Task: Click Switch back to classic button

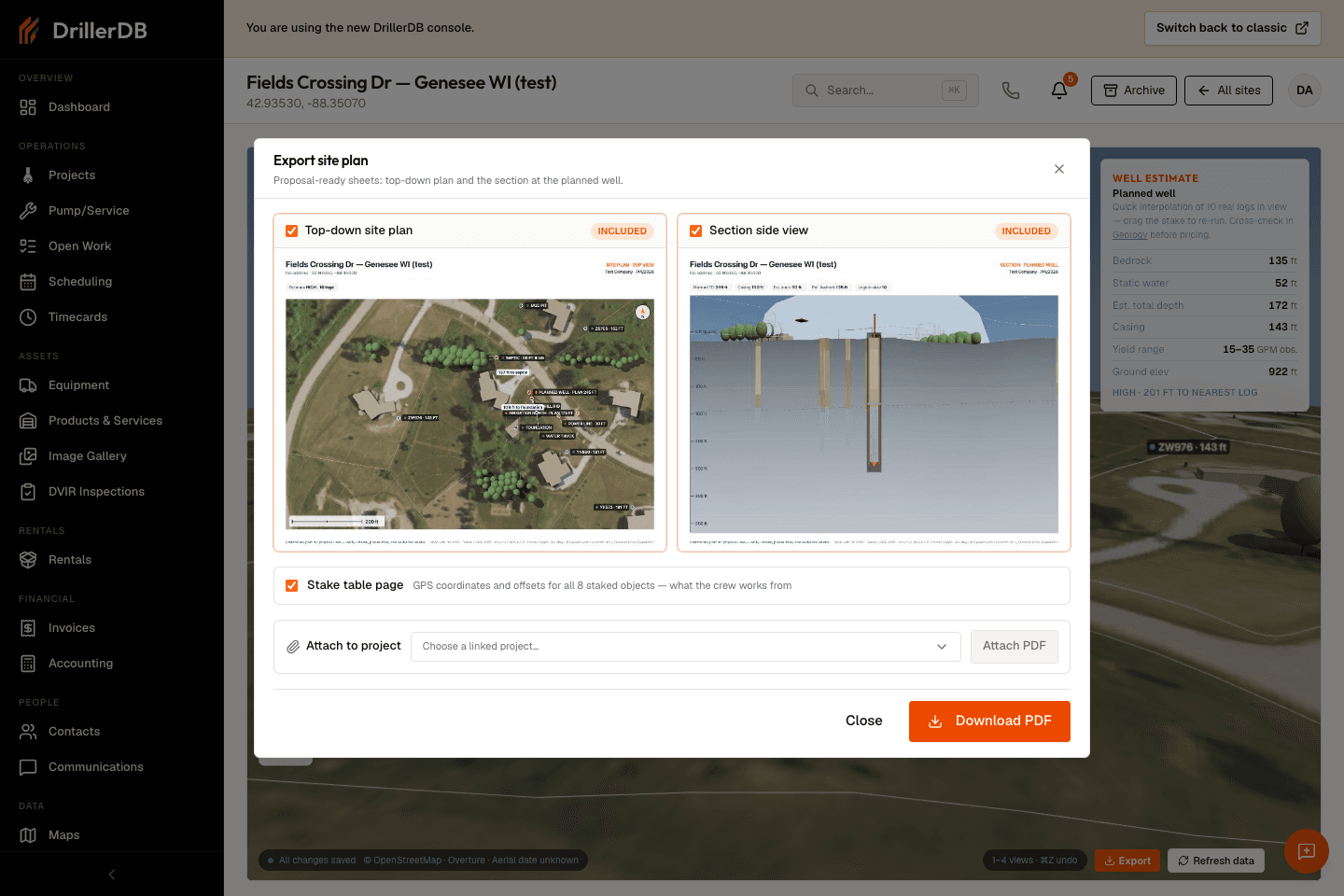Action: tap(1232, 28)
